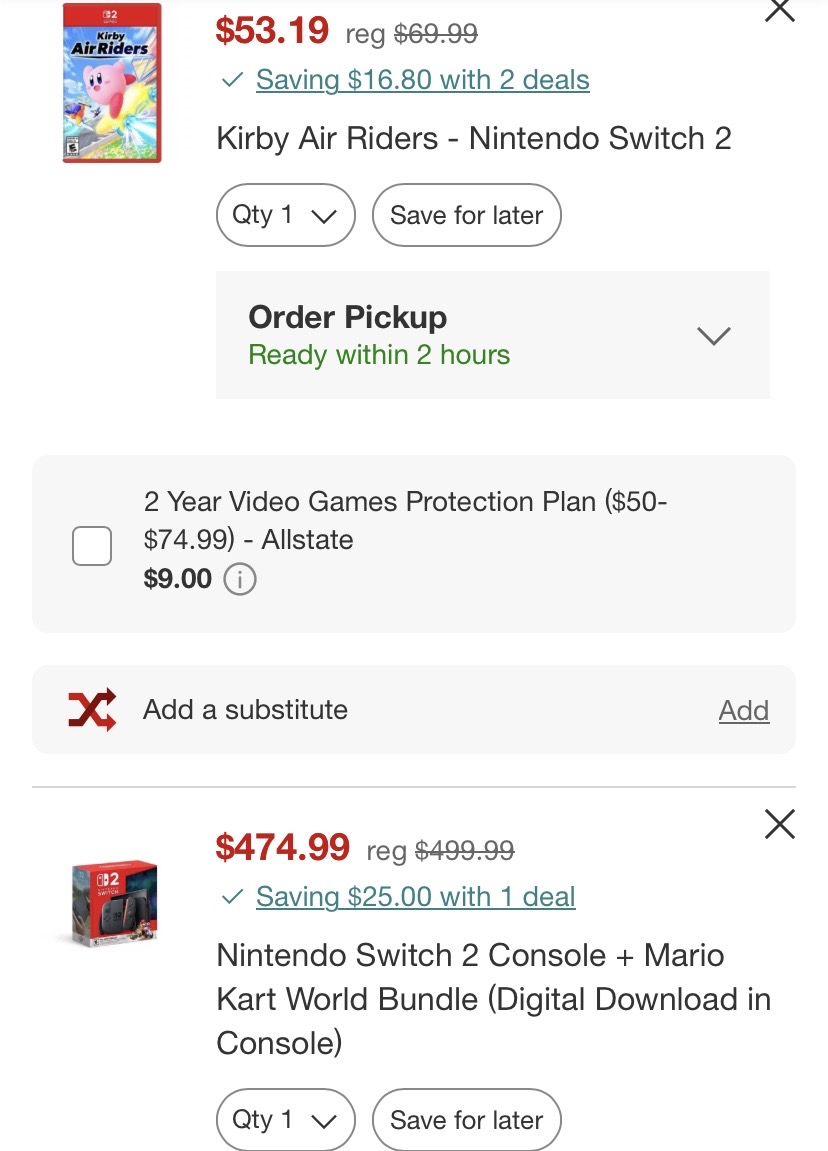This screenshot has height=1151, width=828.
Task: Click the checkmark beside Saving $25.00
Action: pos(233,897)
